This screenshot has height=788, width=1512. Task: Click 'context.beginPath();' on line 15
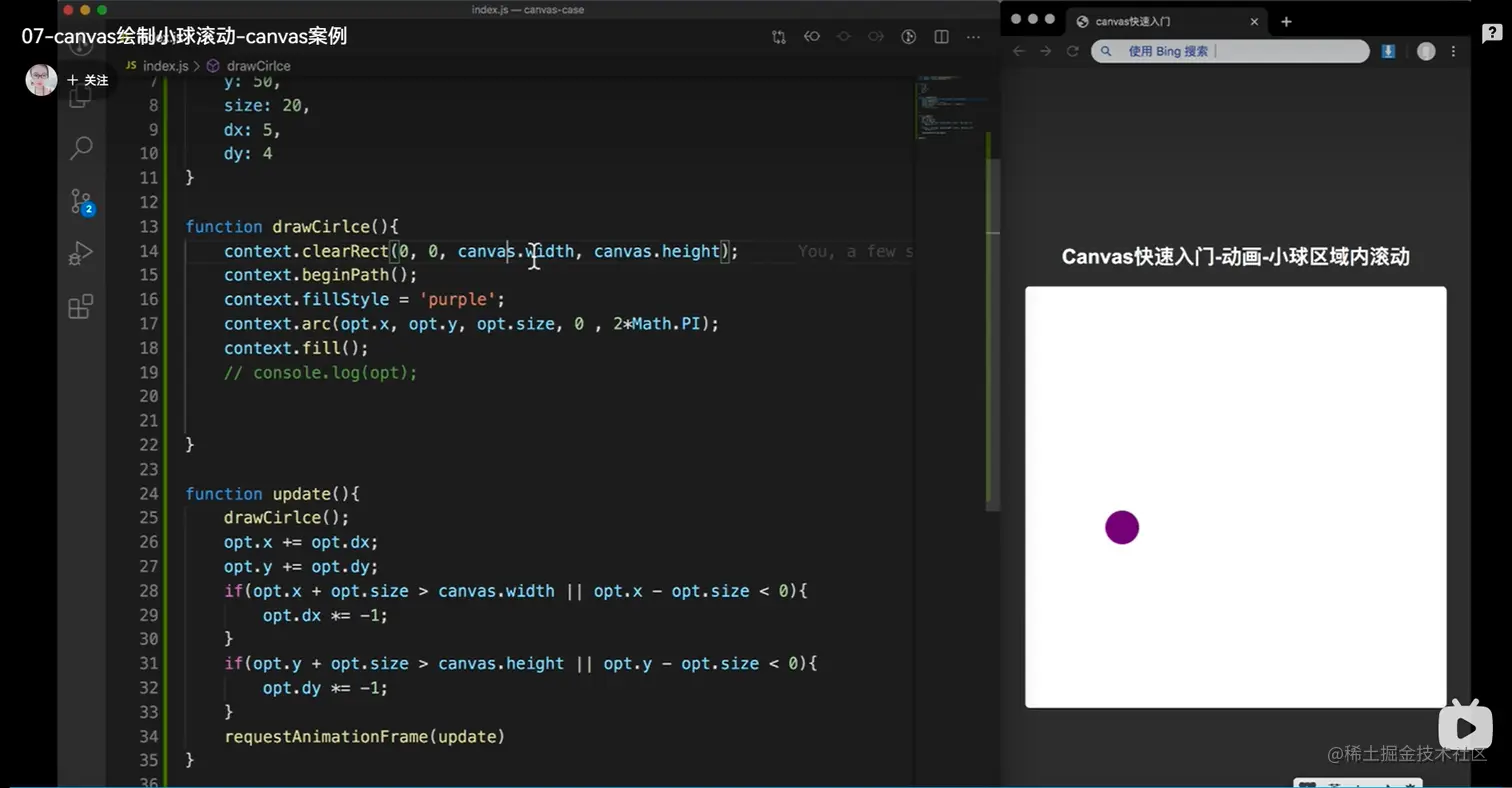(x=321, y=275)
